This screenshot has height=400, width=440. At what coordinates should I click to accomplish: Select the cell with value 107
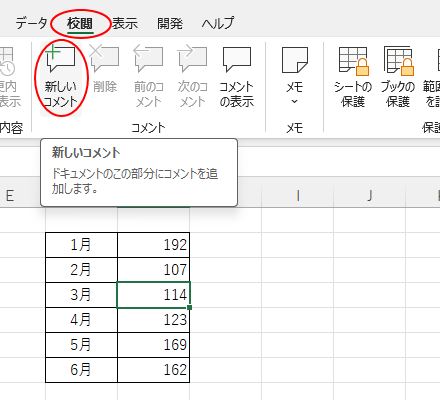pyautogui.click(x=154, y=270)
